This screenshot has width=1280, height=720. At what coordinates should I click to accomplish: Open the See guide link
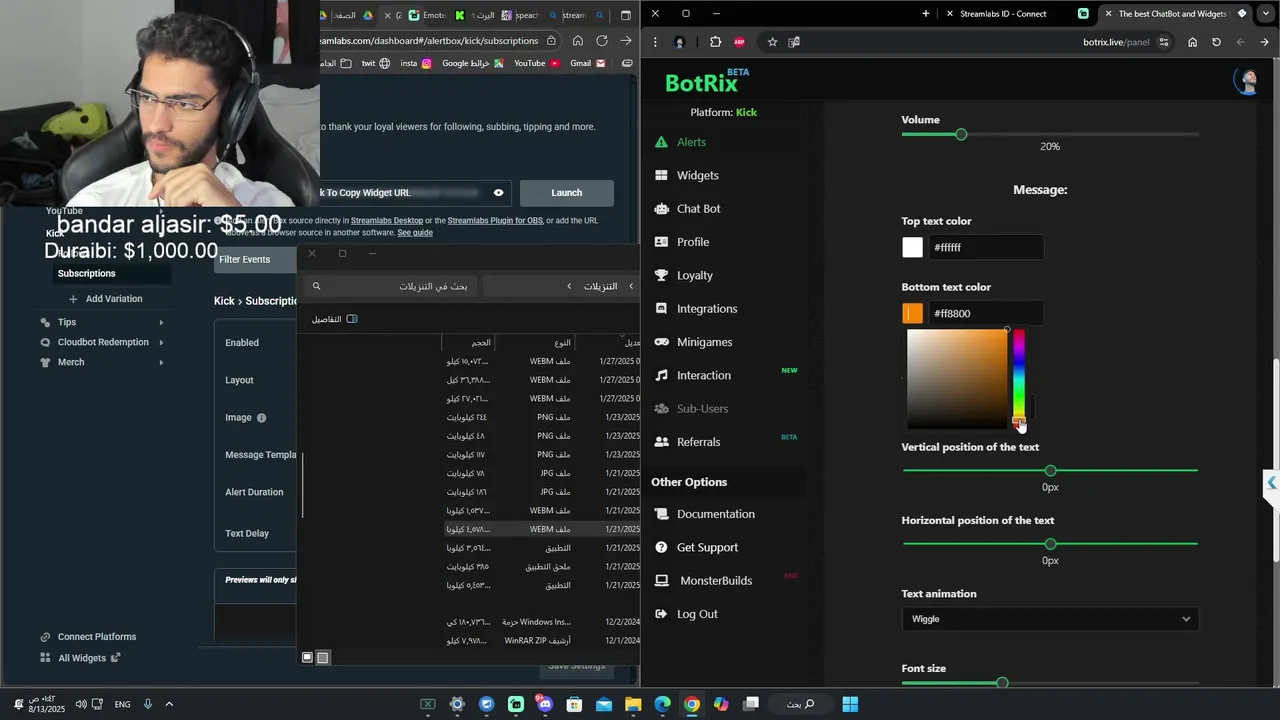[415, 233]
